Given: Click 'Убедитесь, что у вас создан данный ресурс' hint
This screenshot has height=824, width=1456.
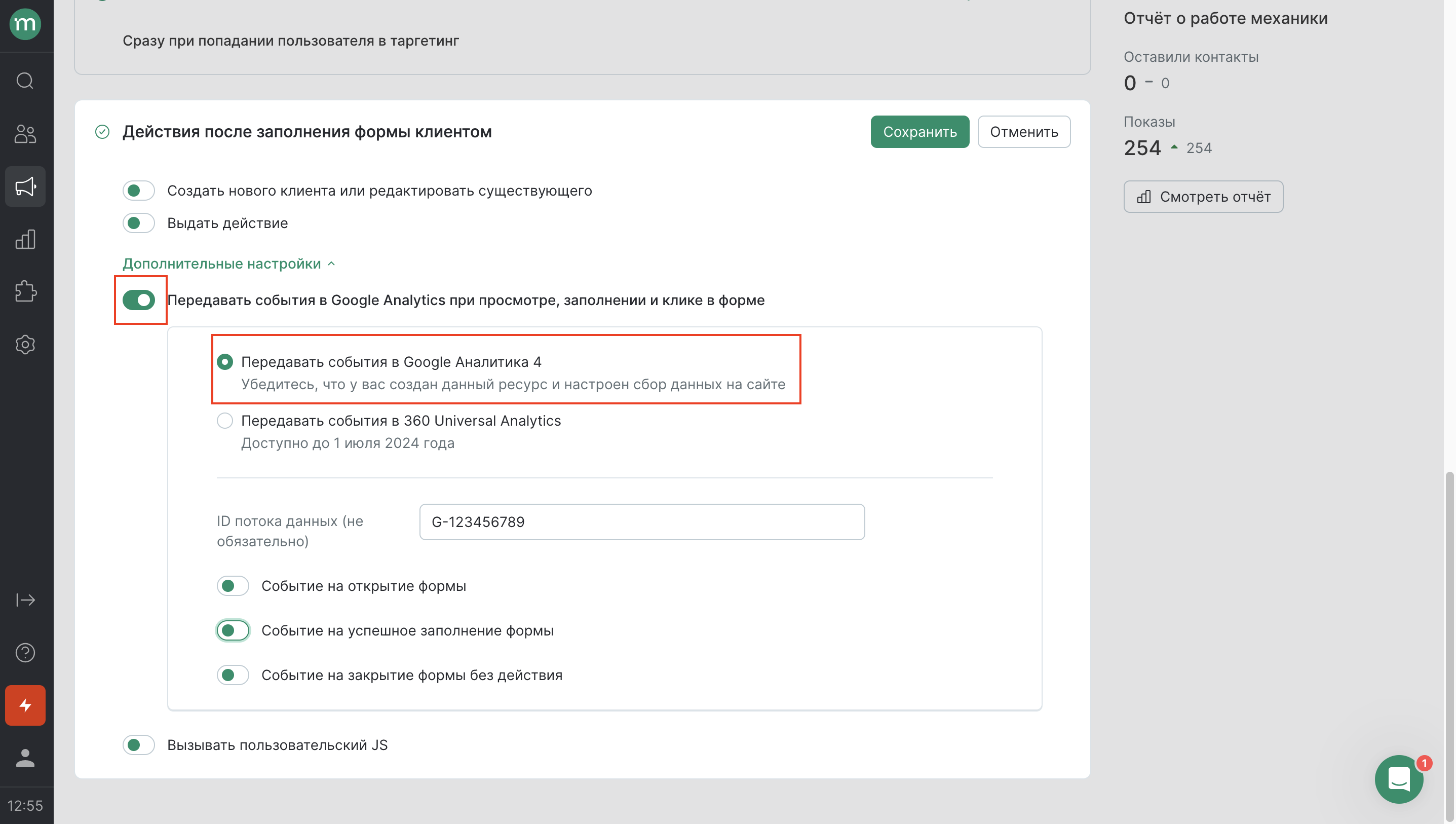Looking at the screenshot, I should (513, 384).
